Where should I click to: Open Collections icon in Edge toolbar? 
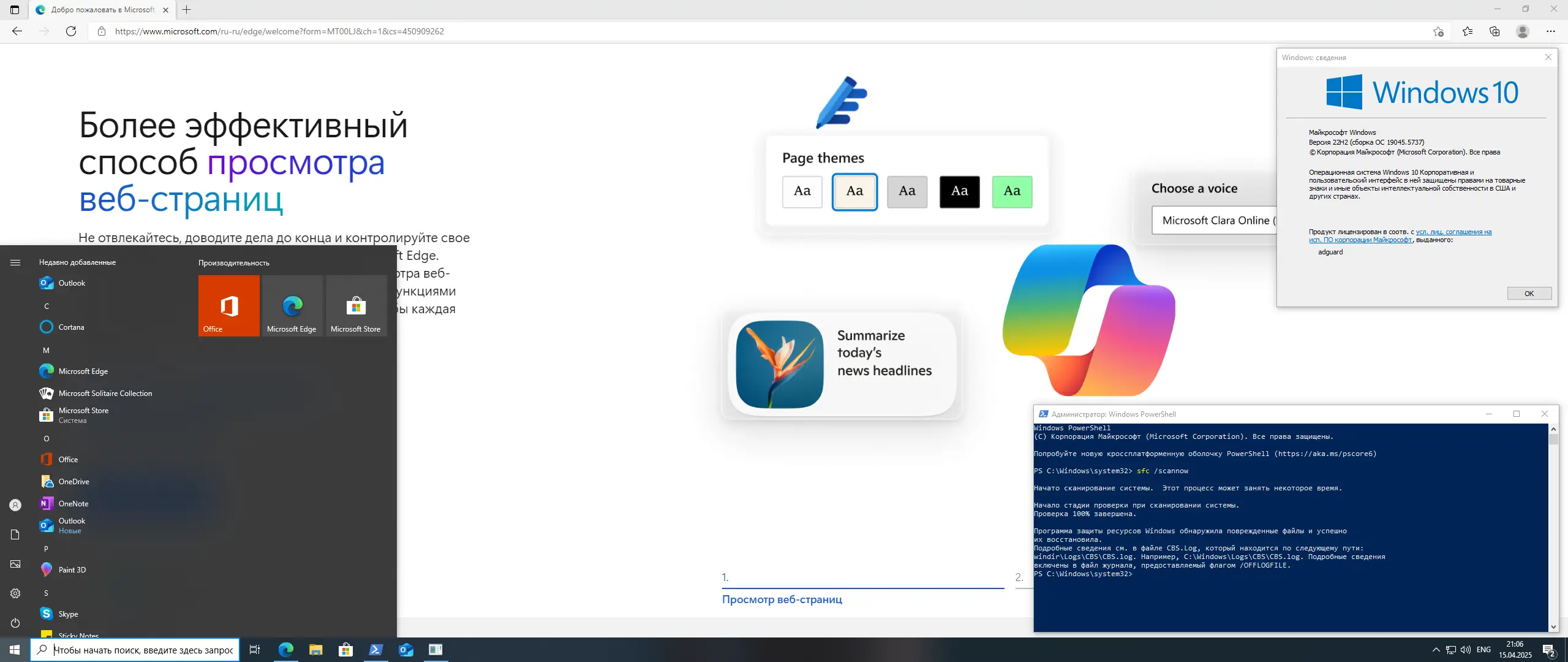(x=1494, y=31)
